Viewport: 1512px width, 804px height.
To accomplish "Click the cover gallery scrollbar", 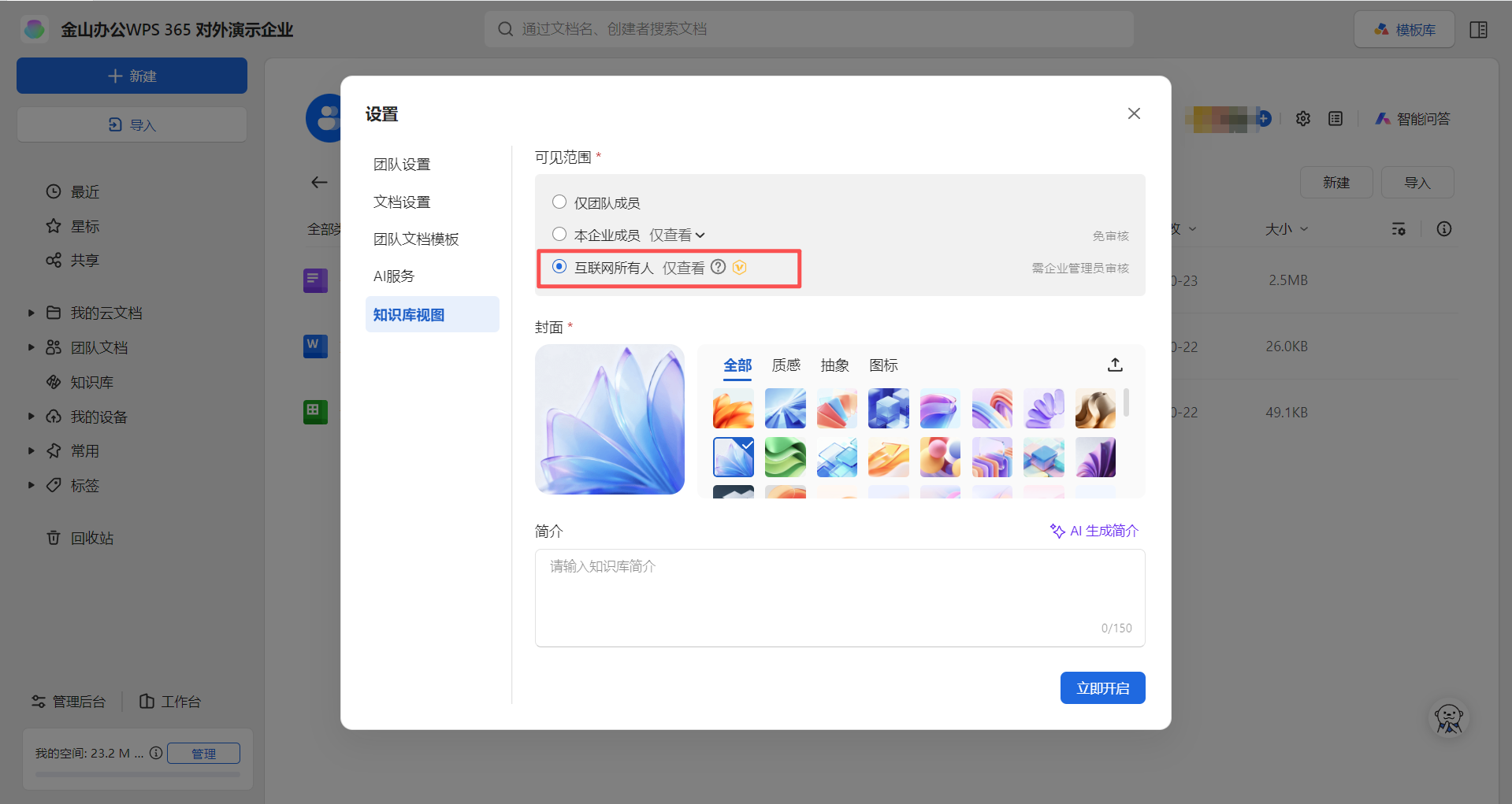I will click(x=1126, y=402).
